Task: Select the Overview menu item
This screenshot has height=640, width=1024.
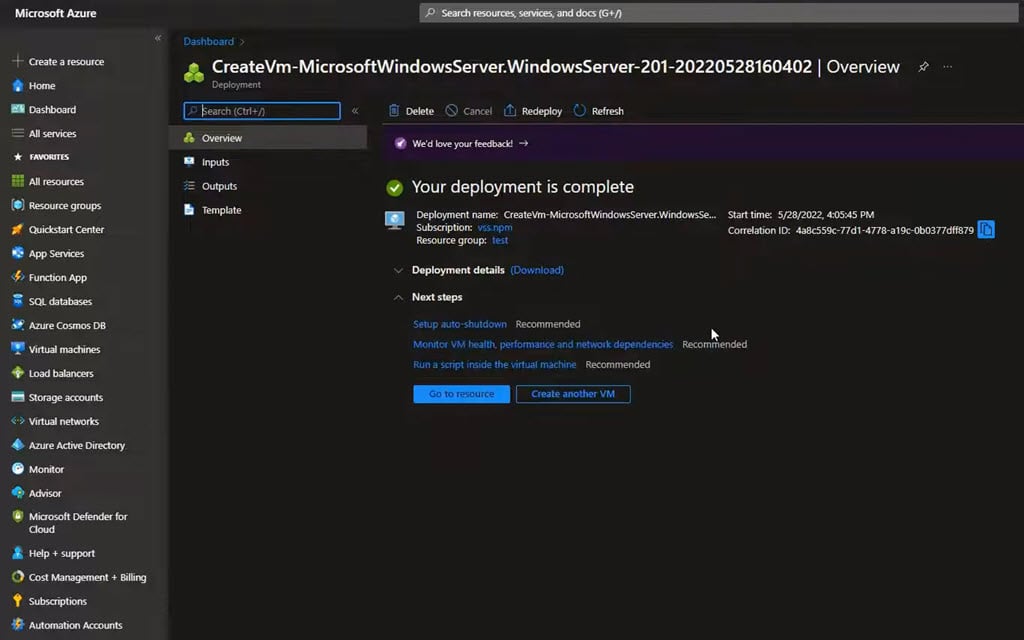Action: tap(268, 138)
